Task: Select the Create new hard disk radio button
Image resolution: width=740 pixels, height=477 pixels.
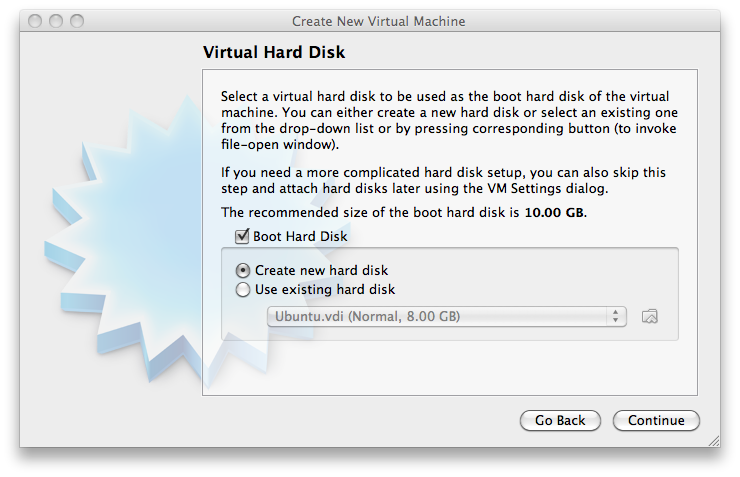Action: point(243,270)
